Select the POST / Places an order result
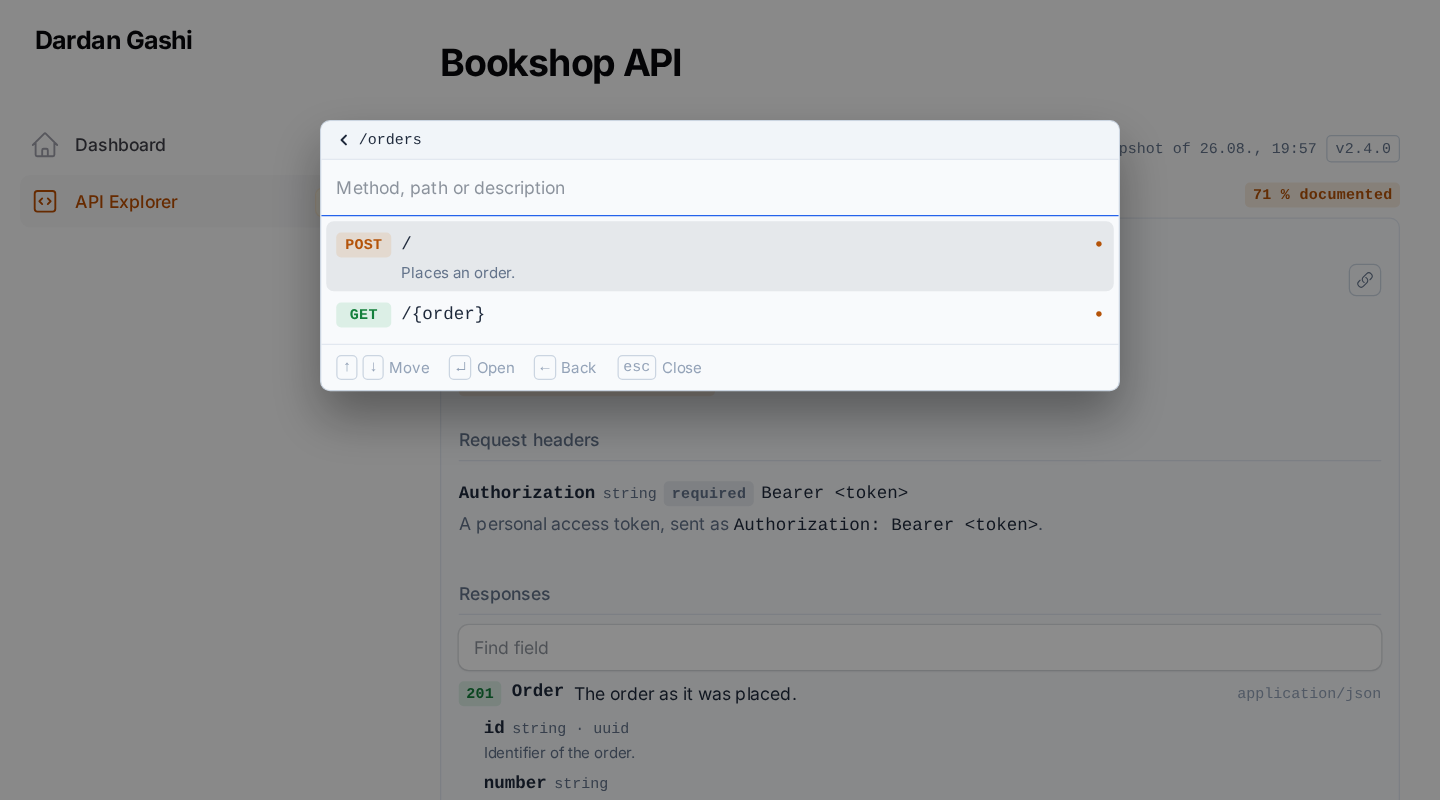The image size is (1440, 800). click(x=720, y=256)
